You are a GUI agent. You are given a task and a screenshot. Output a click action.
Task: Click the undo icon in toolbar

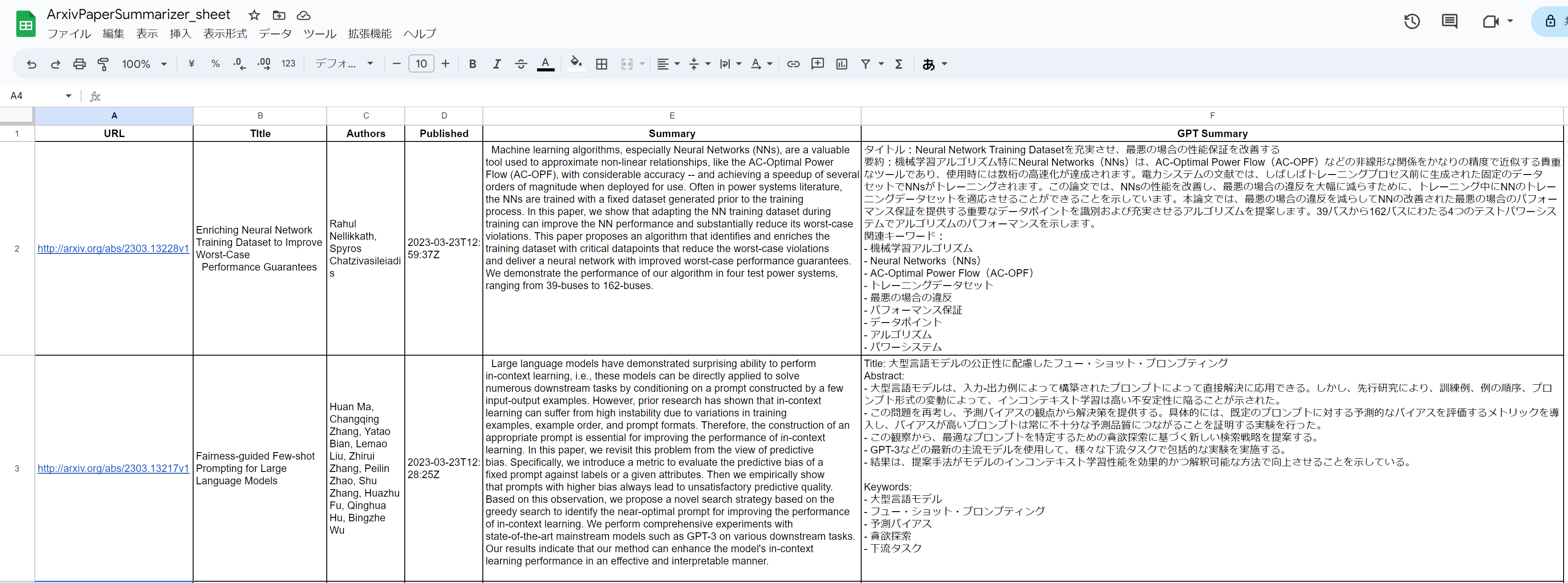point(31,64)
